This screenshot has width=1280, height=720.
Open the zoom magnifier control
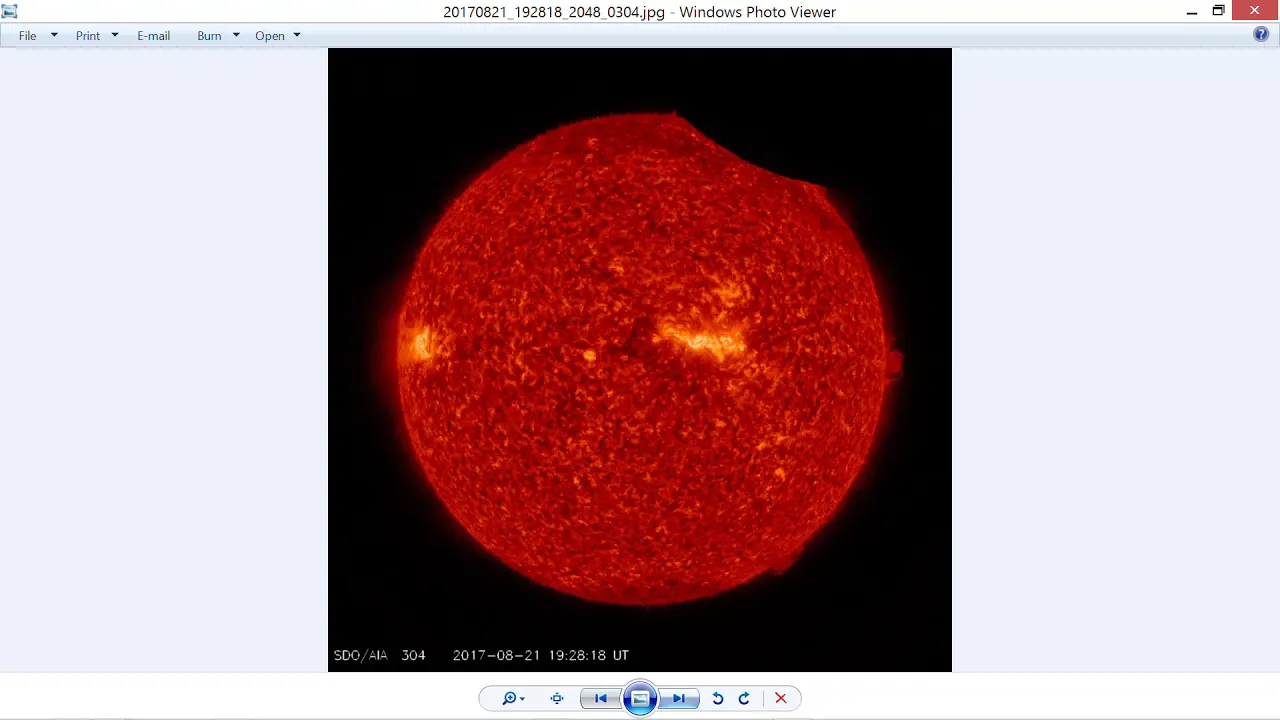(x=513, y=699)
